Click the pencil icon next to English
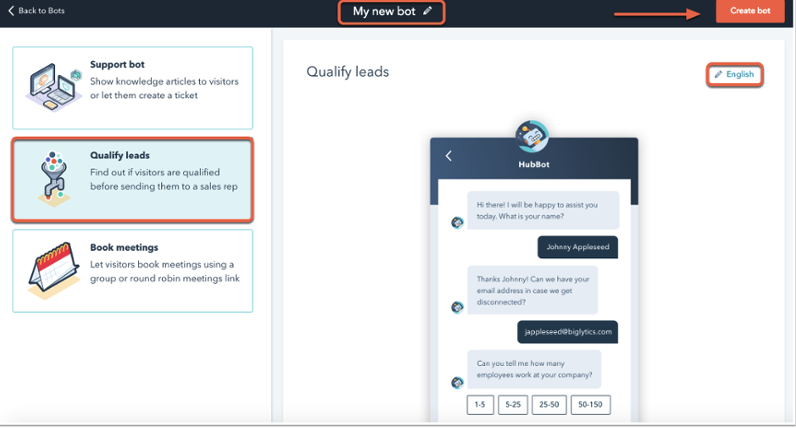This screenshot has width=796, height=428. click(x=718, y=75)
